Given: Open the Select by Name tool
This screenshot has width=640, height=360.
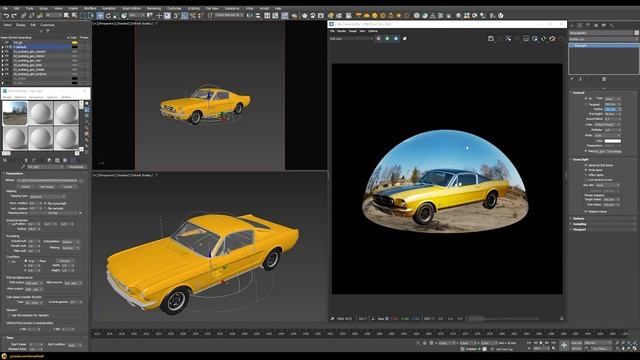Looking at the screenshot, I should pos(74,16).
